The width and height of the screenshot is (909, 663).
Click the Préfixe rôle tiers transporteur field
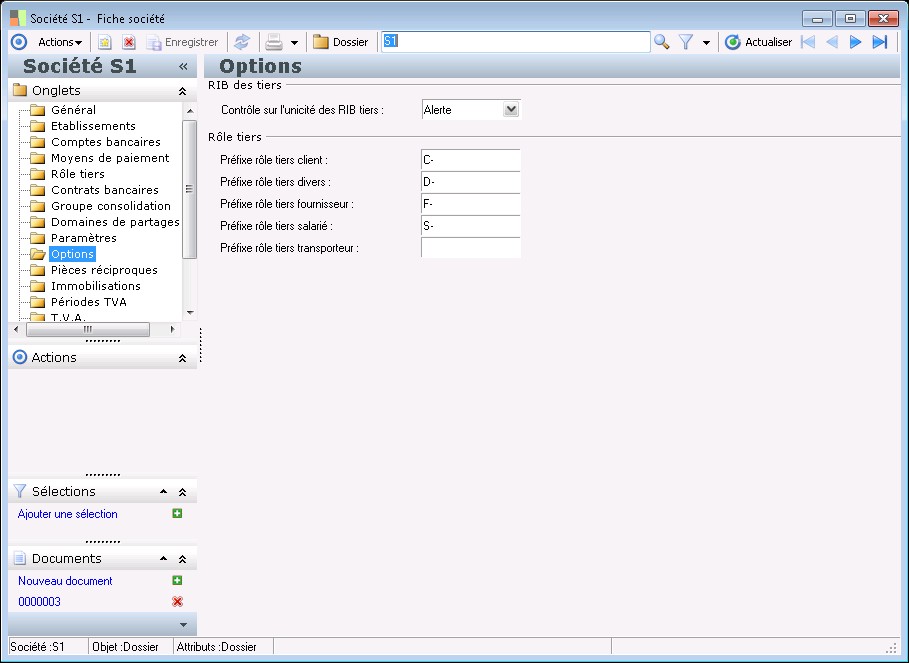[470, 248]
